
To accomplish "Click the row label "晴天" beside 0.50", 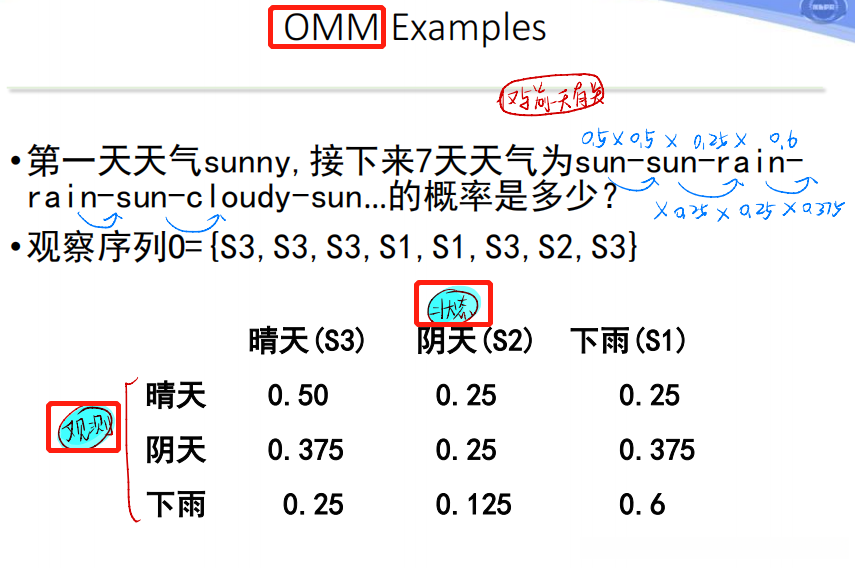I will click(x=176, y=395).
